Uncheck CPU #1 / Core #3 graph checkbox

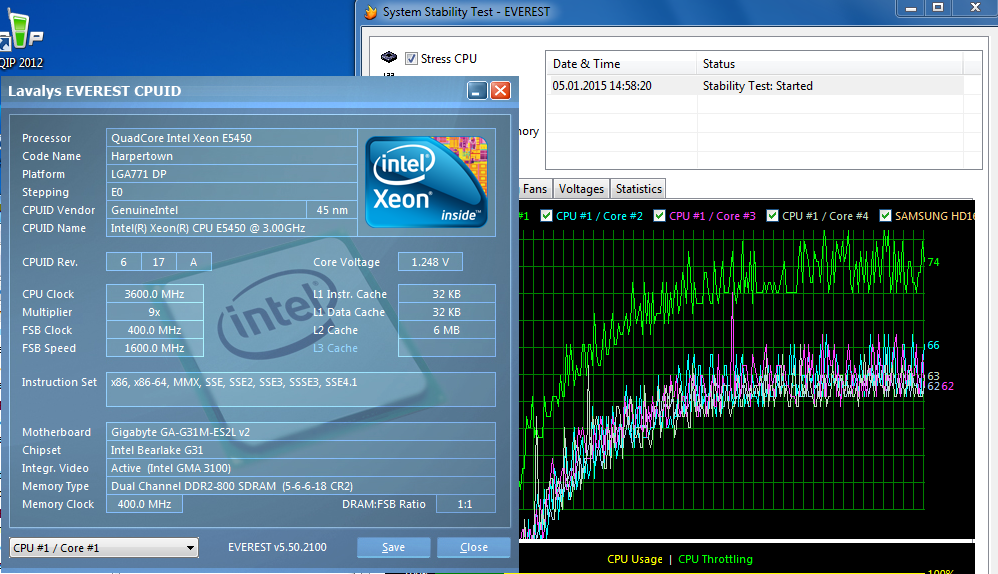tap(659, 216)
